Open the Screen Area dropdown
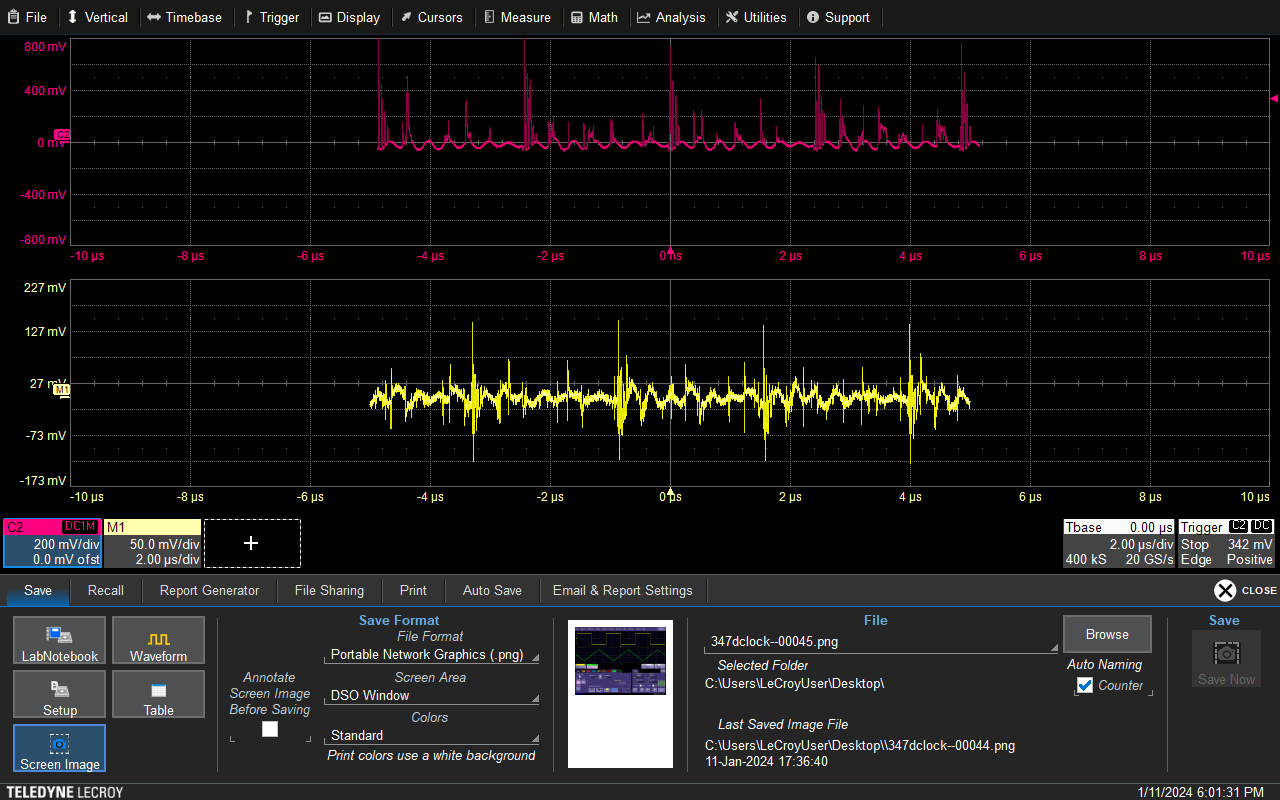Screen dimensions: 1280x800 (432, 695)
